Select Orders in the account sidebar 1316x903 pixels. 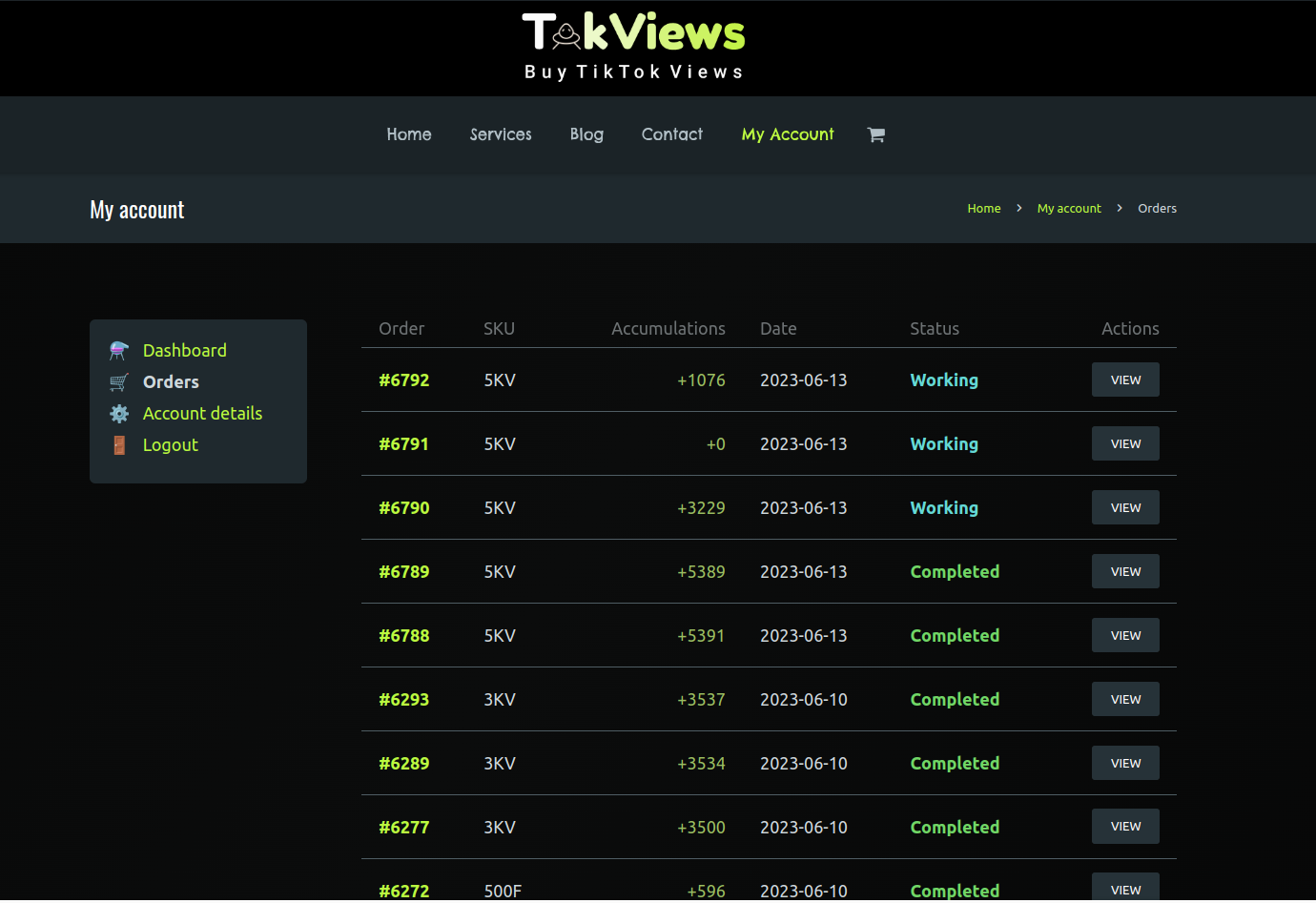click(x=171, y=382)
